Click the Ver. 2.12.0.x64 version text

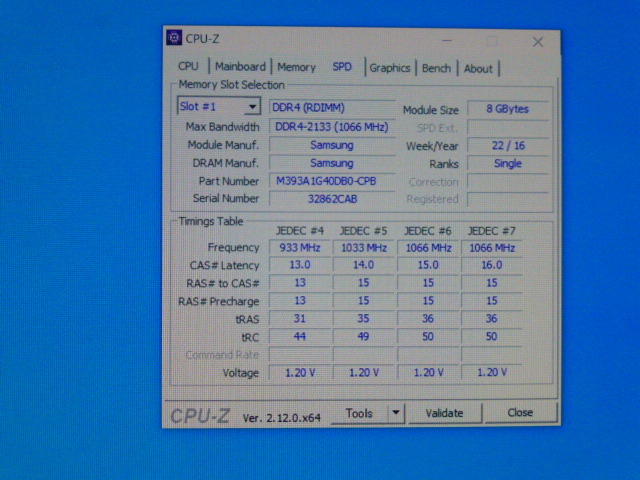[282, 418]
